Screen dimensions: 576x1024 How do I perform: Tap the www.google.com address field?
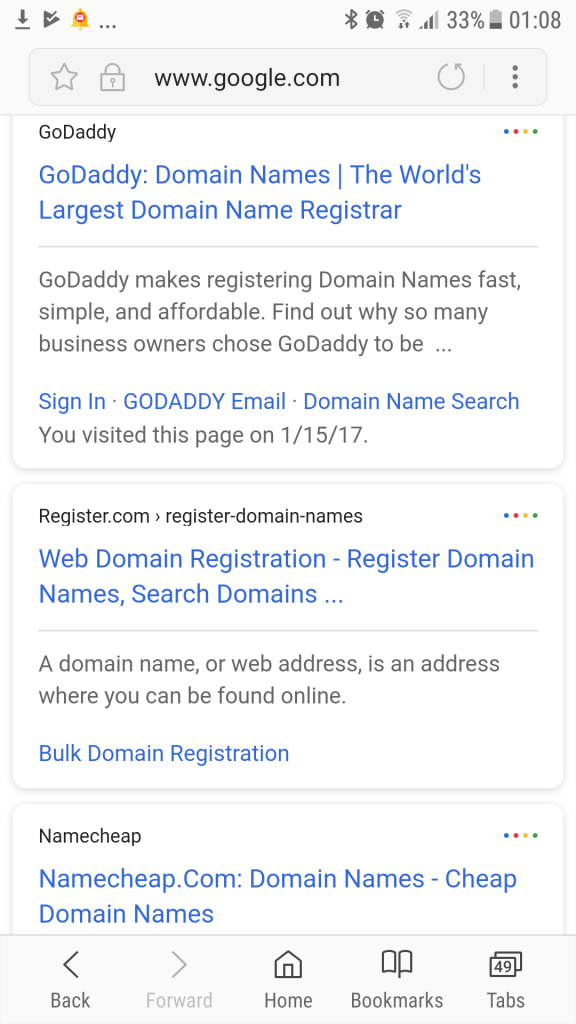(247, 78)
